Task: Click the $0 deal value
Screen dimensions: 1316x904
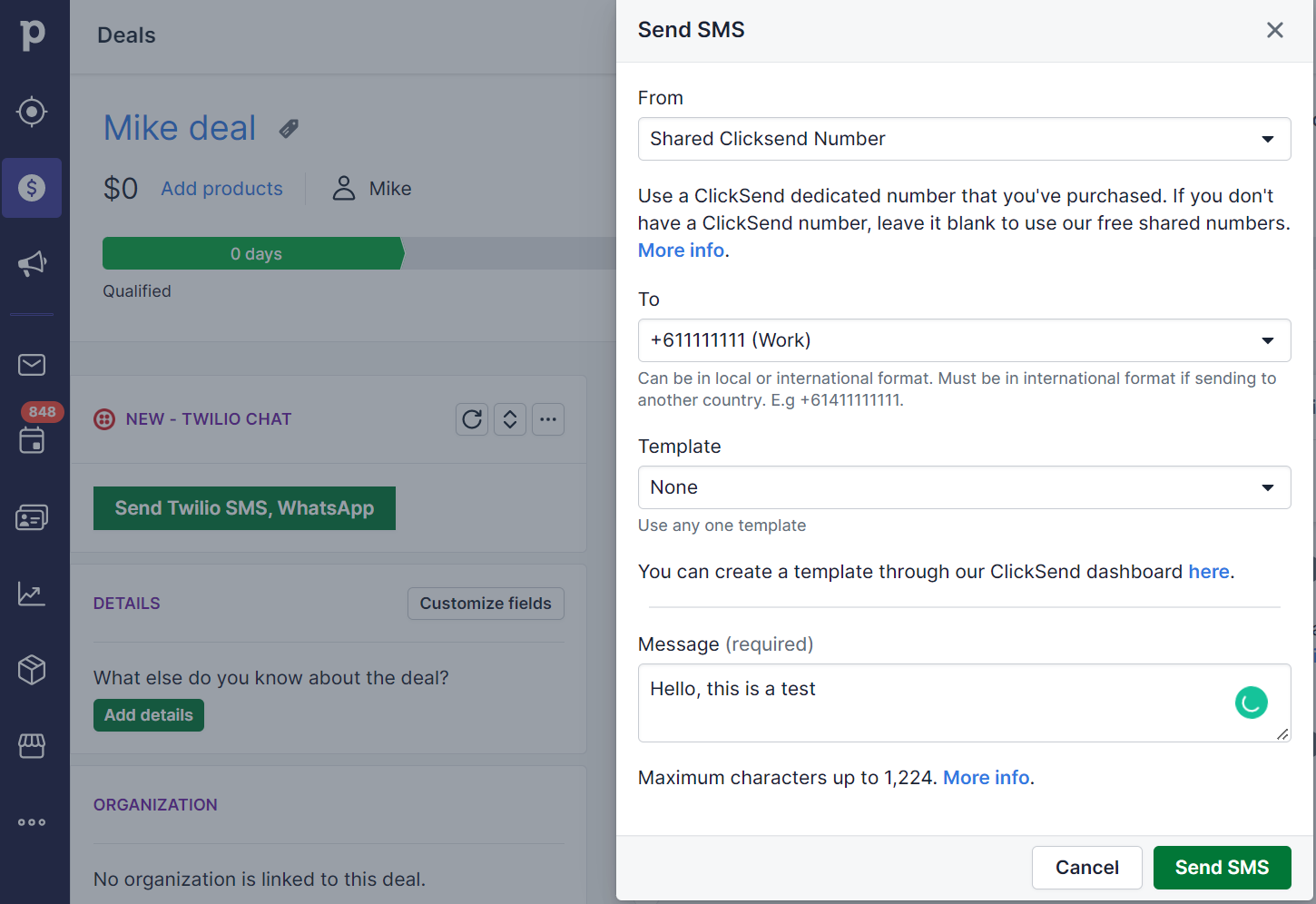Action: [121, 189]
